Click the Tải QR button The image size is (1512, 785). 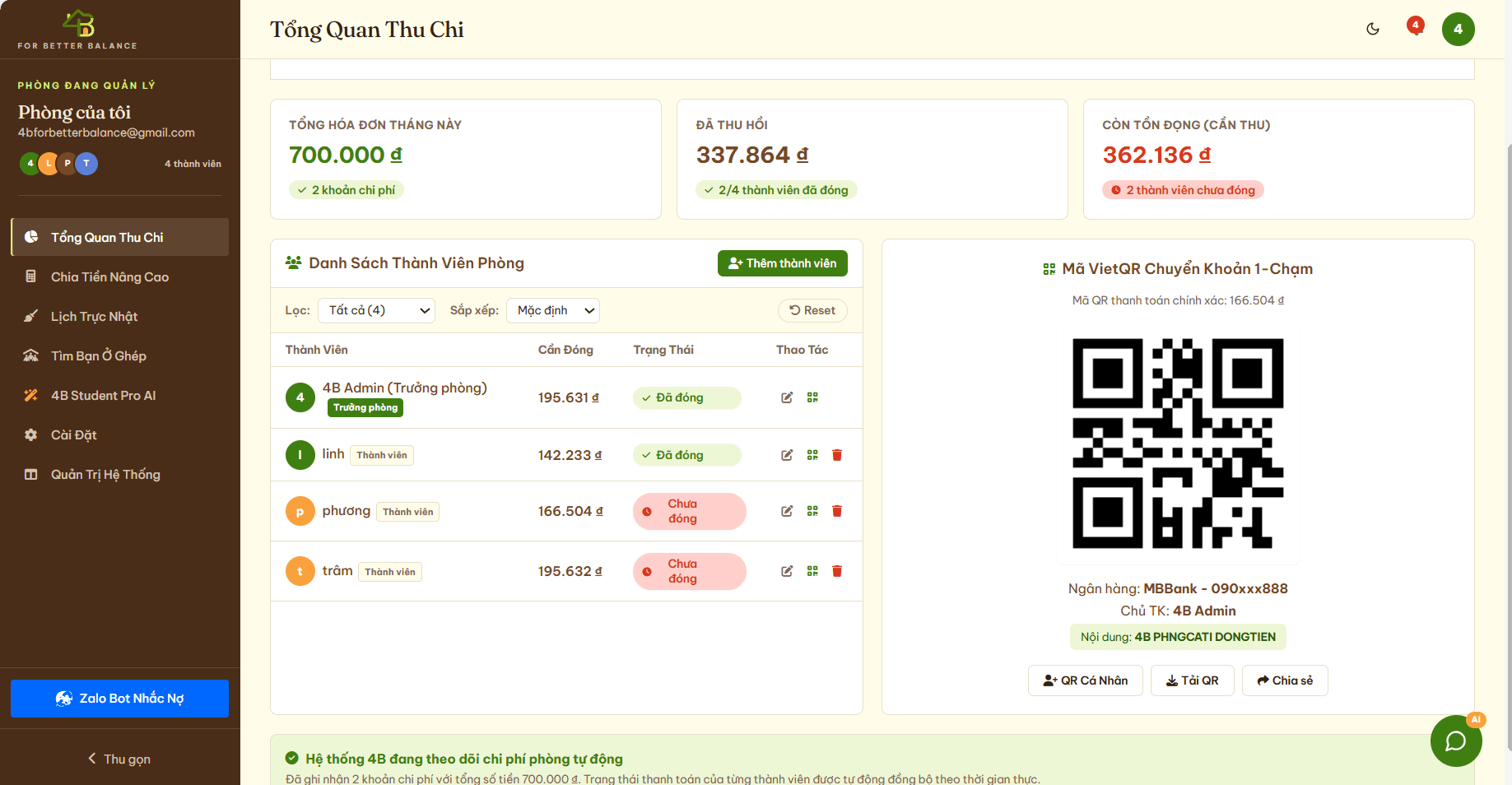(1192, 680)
